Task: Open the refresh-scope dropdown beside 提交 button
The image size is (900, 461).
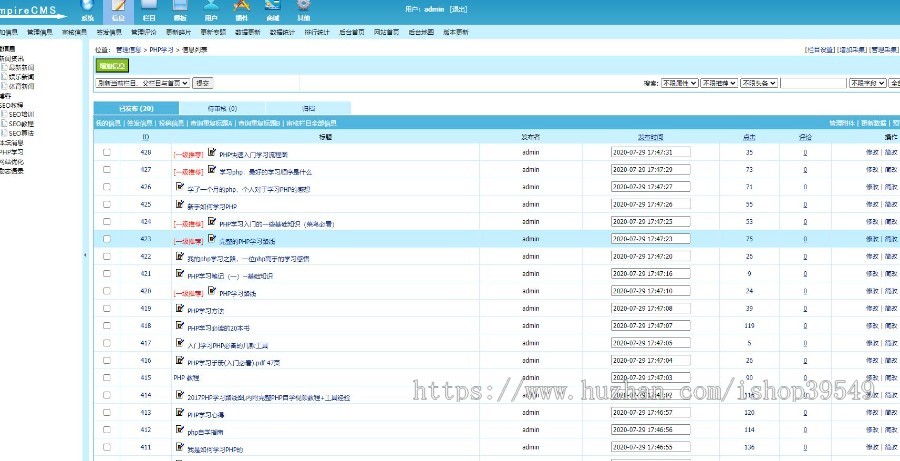Action: [142, 83]
